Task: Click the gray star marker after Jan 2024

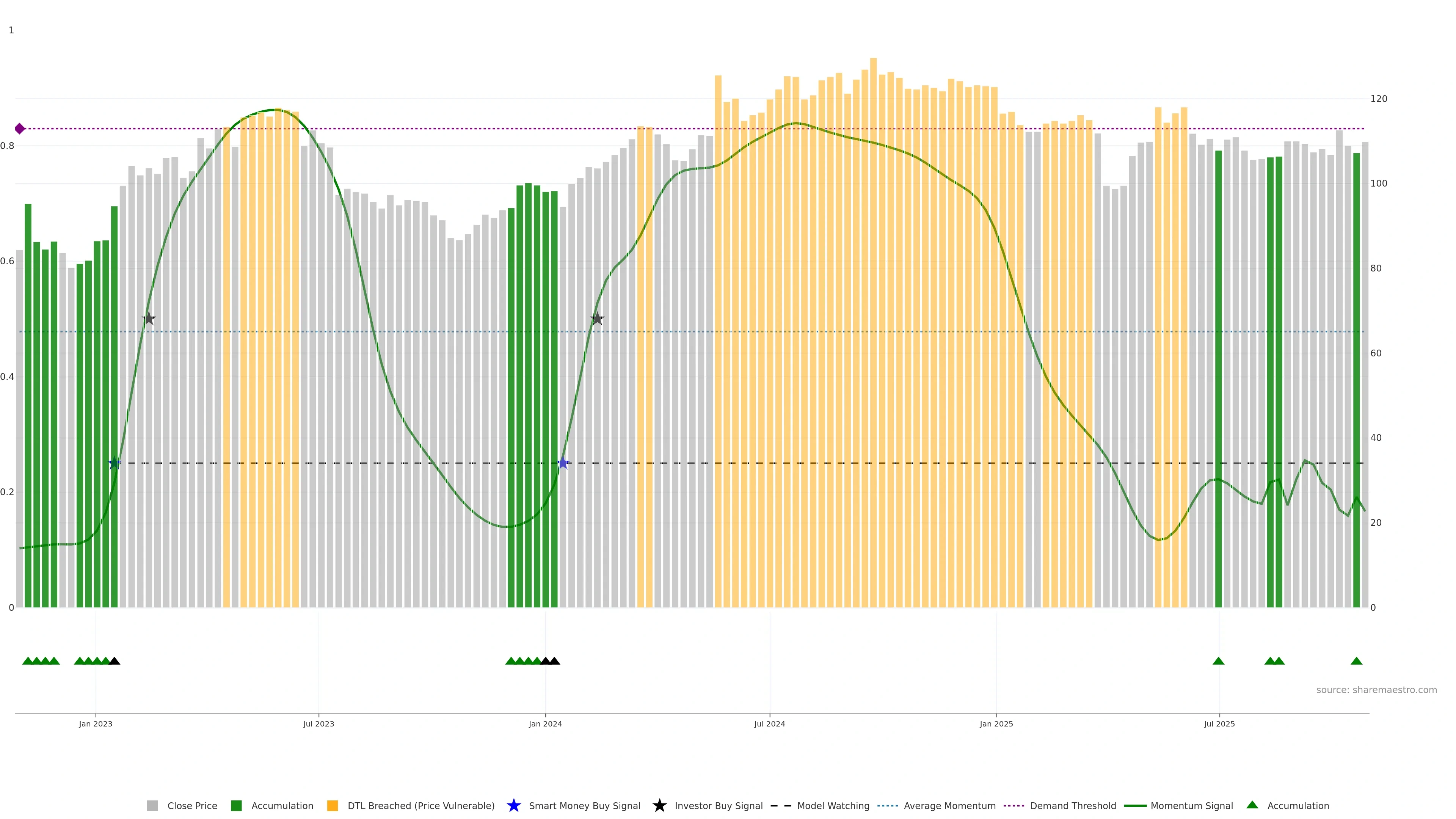Action: (x=597, y=319)
